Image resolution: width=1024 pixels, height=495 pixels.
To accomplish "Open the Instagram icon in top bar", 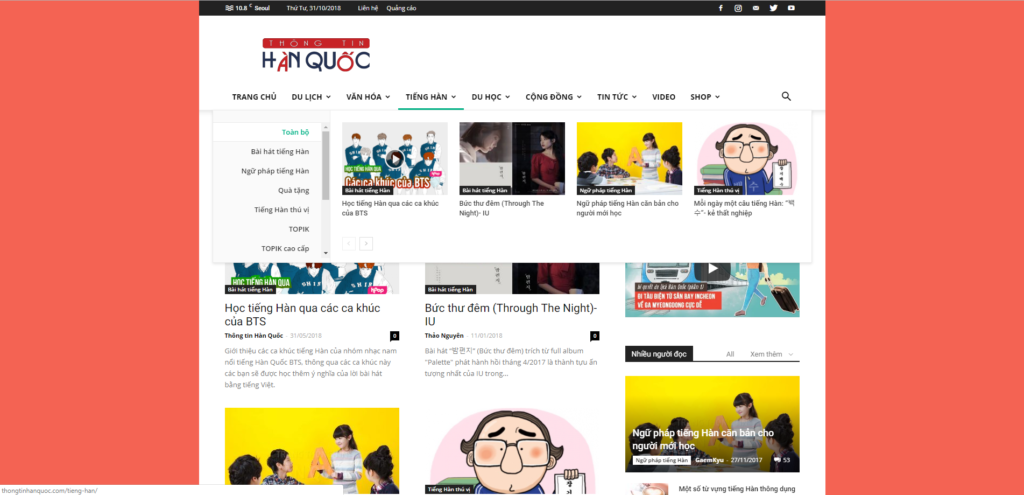I will (x=738, y=8).
